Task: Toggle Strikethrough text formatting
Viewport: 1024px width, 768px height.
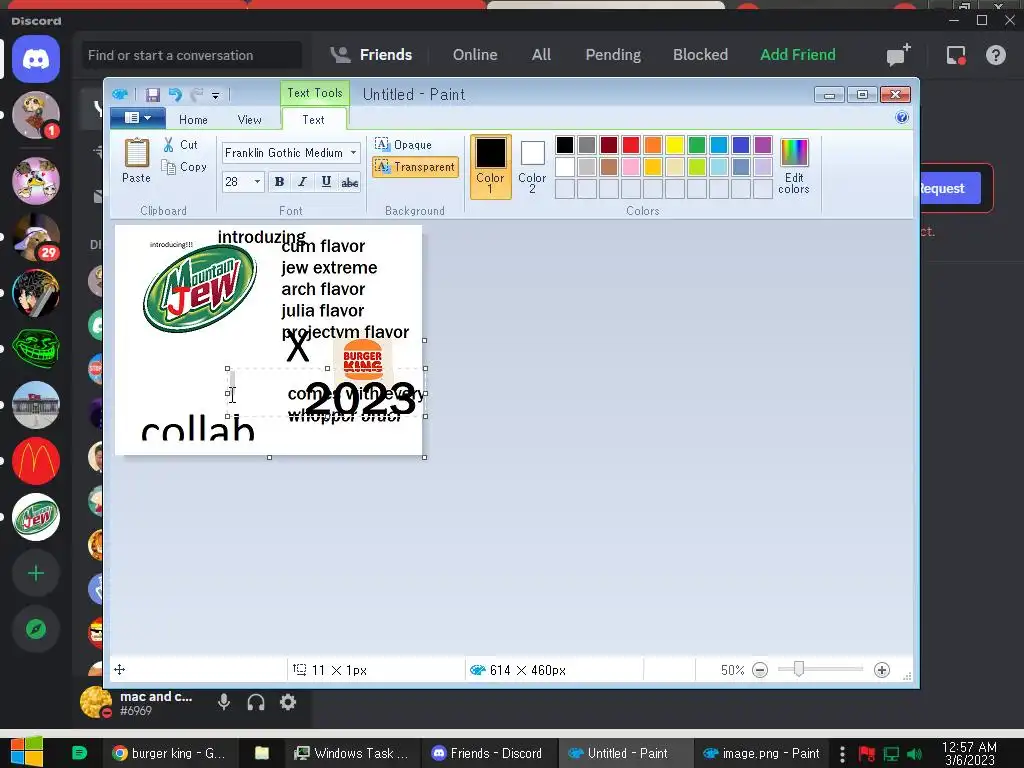Action: [x=349, y=182]
